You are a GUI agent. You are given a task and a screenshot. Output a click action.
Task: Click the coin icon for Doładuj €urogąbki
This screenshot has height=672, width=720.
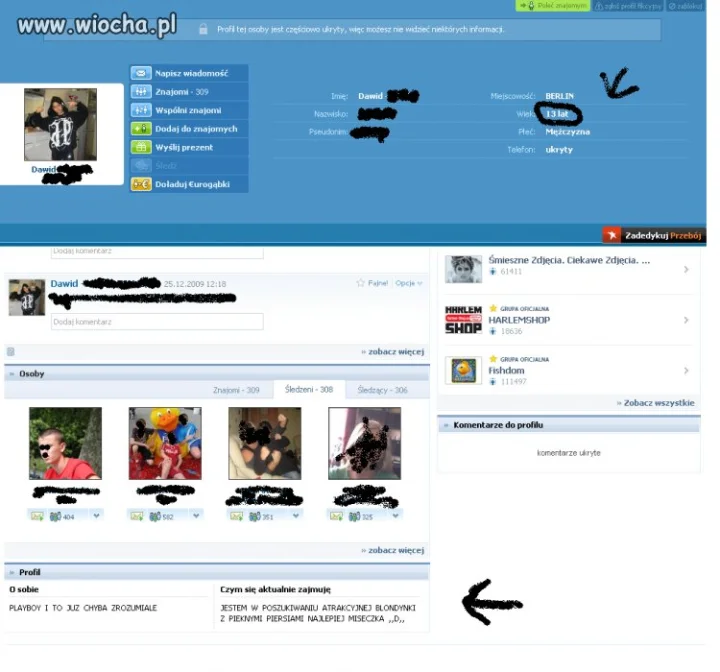coord(141,184)
